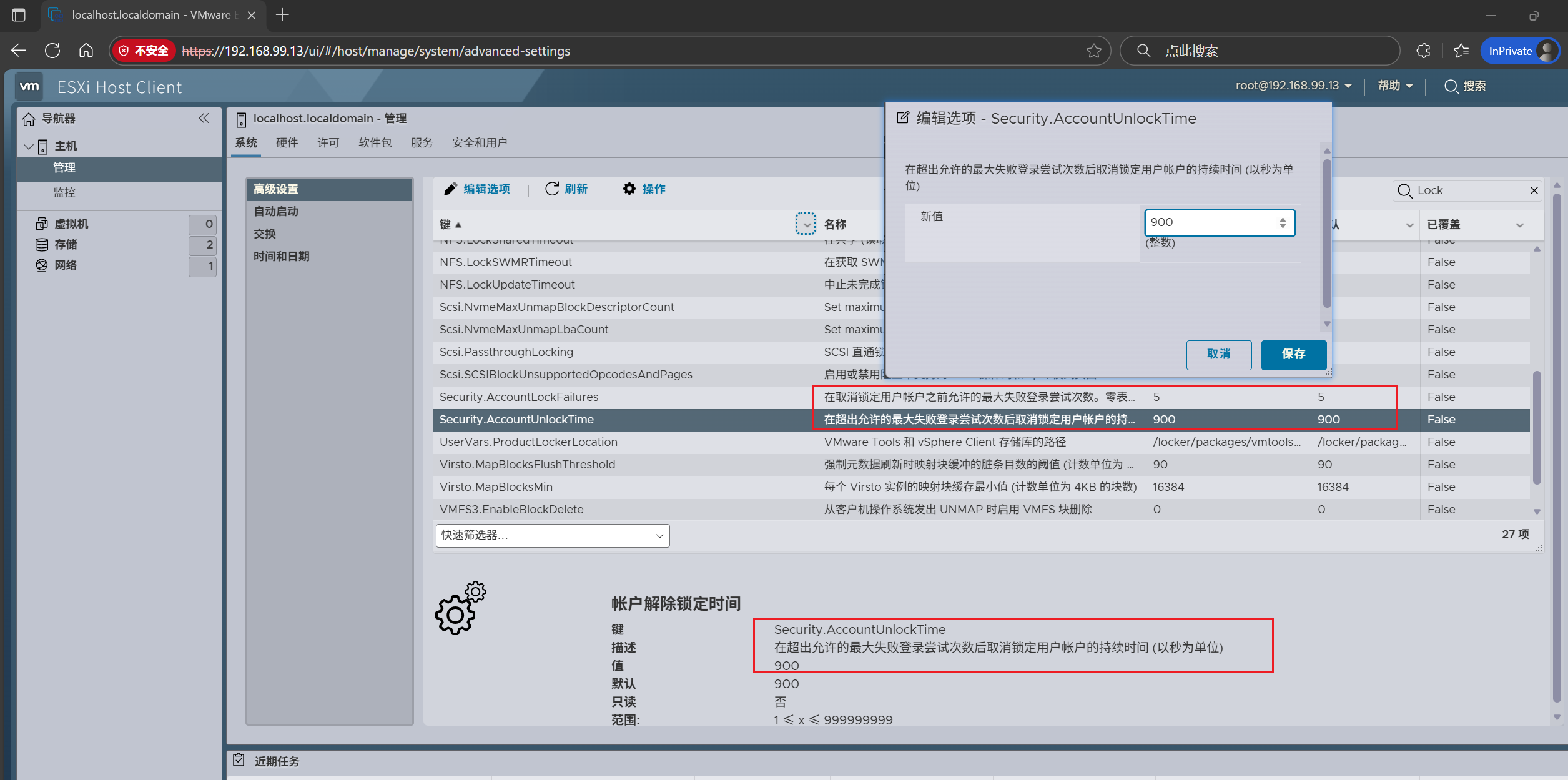Reload the page with refresh icon
The height and width of the screenshot is (780, 1568).
pyautogui.click(x=52, y=51)
